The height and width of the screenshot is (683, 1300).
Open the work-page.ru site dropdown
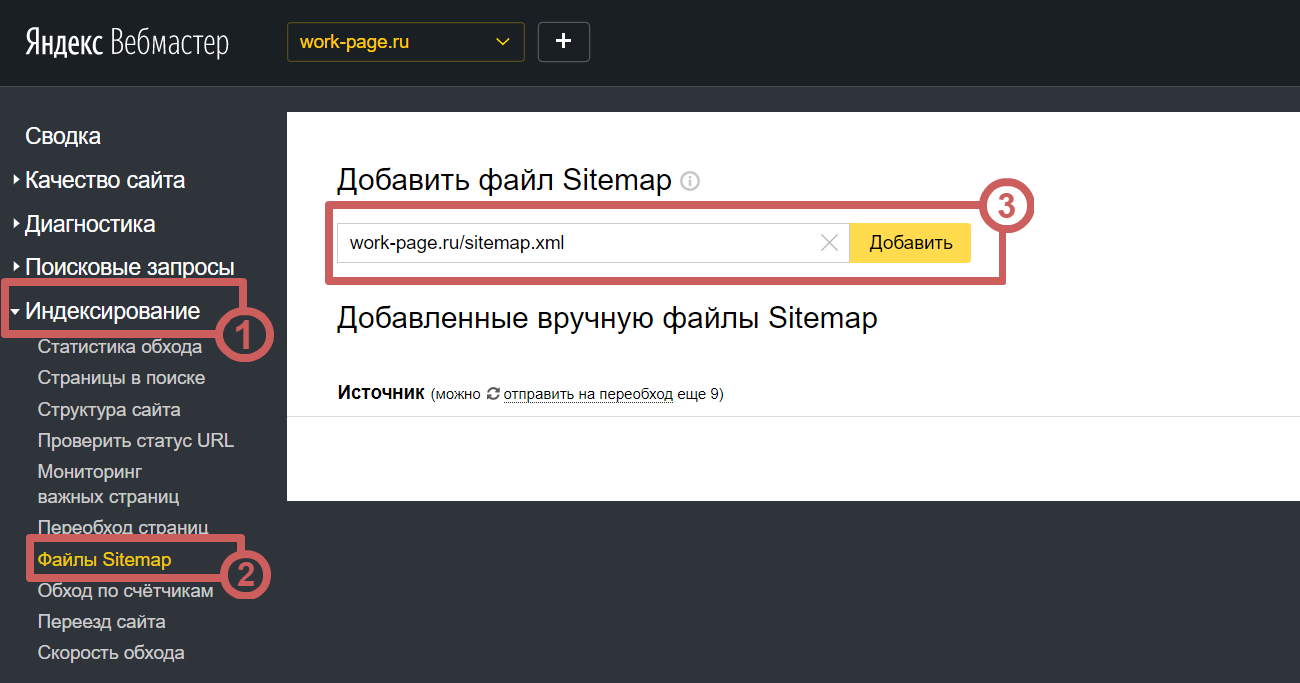(x=405, y=42)
